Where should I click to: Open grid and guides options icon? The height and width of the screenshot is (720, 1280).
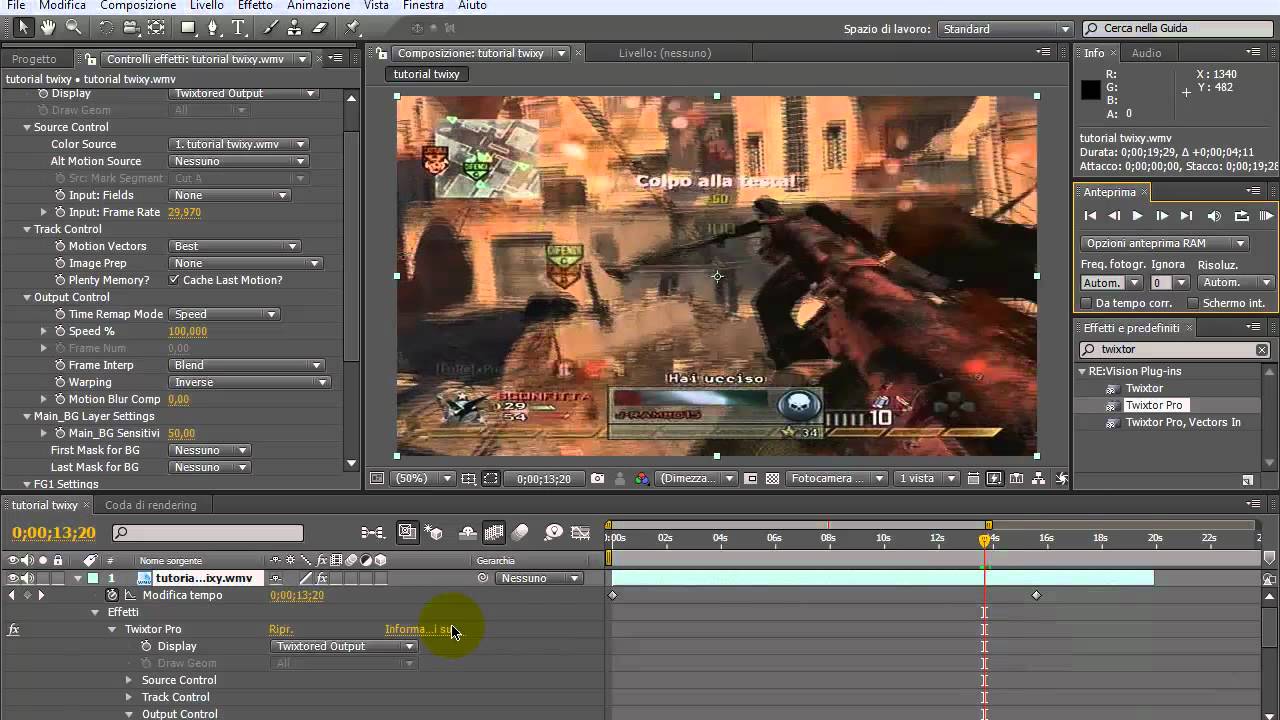469,479
